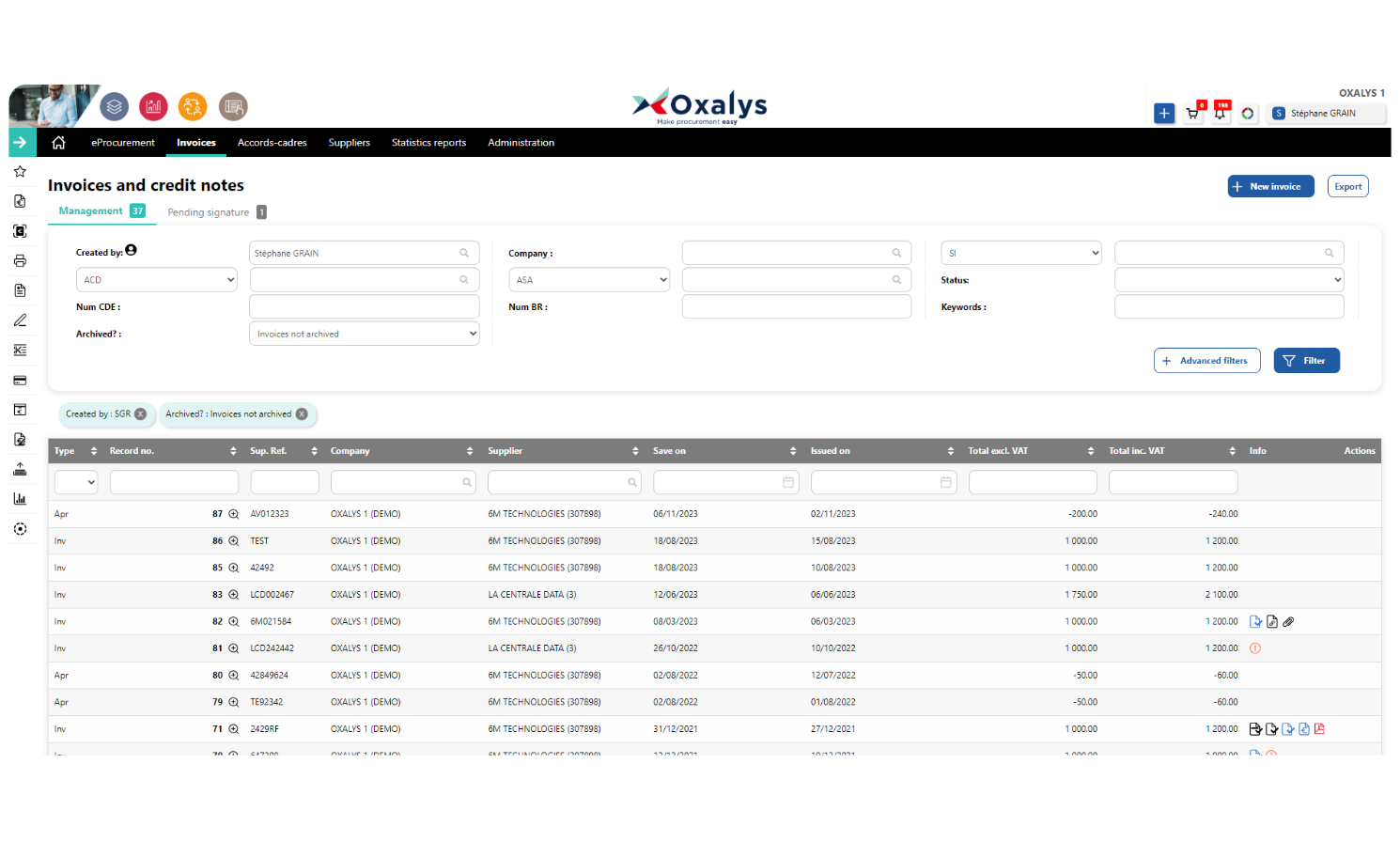This screenshot has width=1400, height=842.
Task: Click the user icon beside Created by
Action: coord(131,250)
